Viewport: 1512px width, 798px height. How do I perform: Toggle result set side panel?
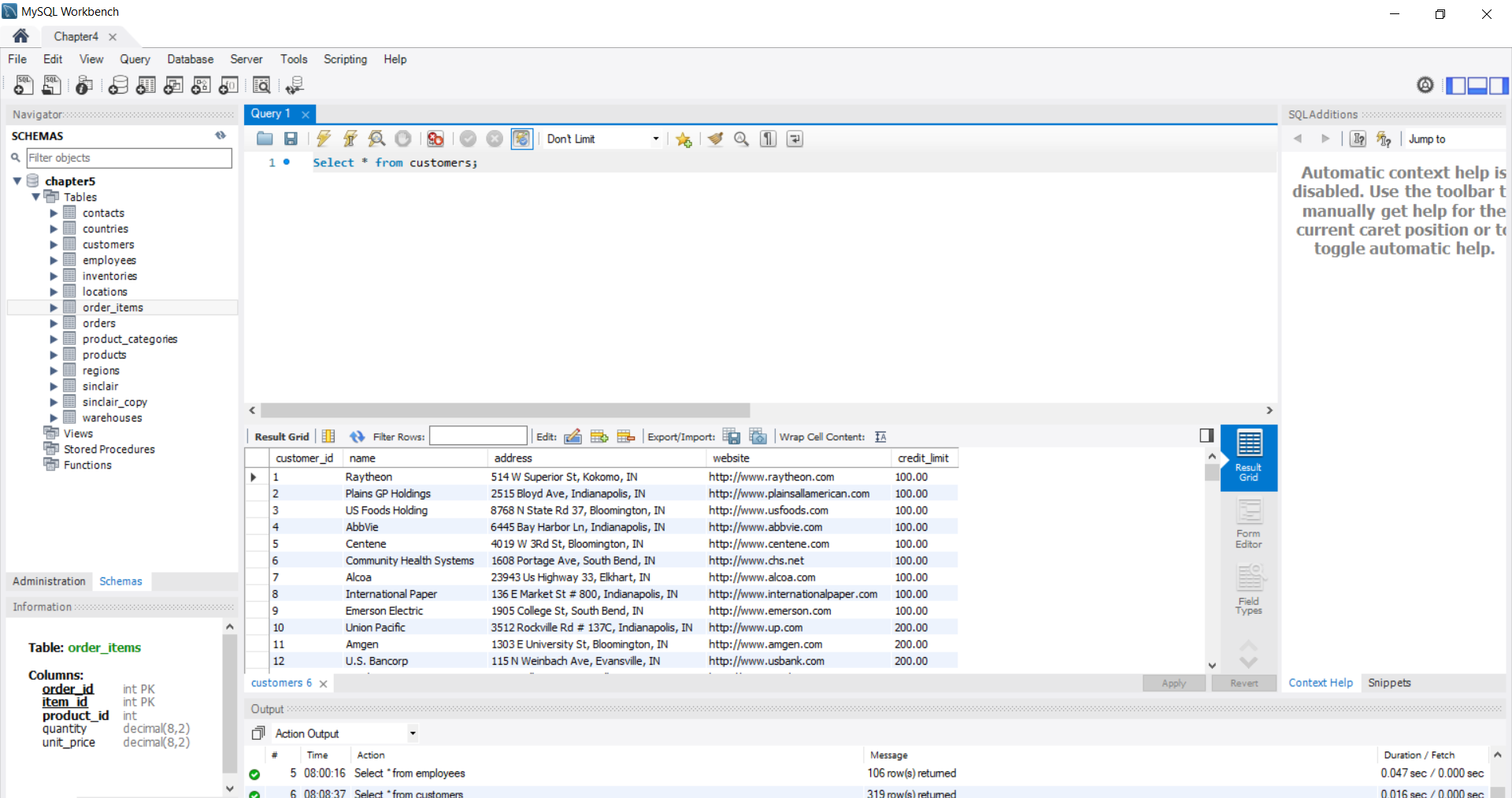point(1206,435)
